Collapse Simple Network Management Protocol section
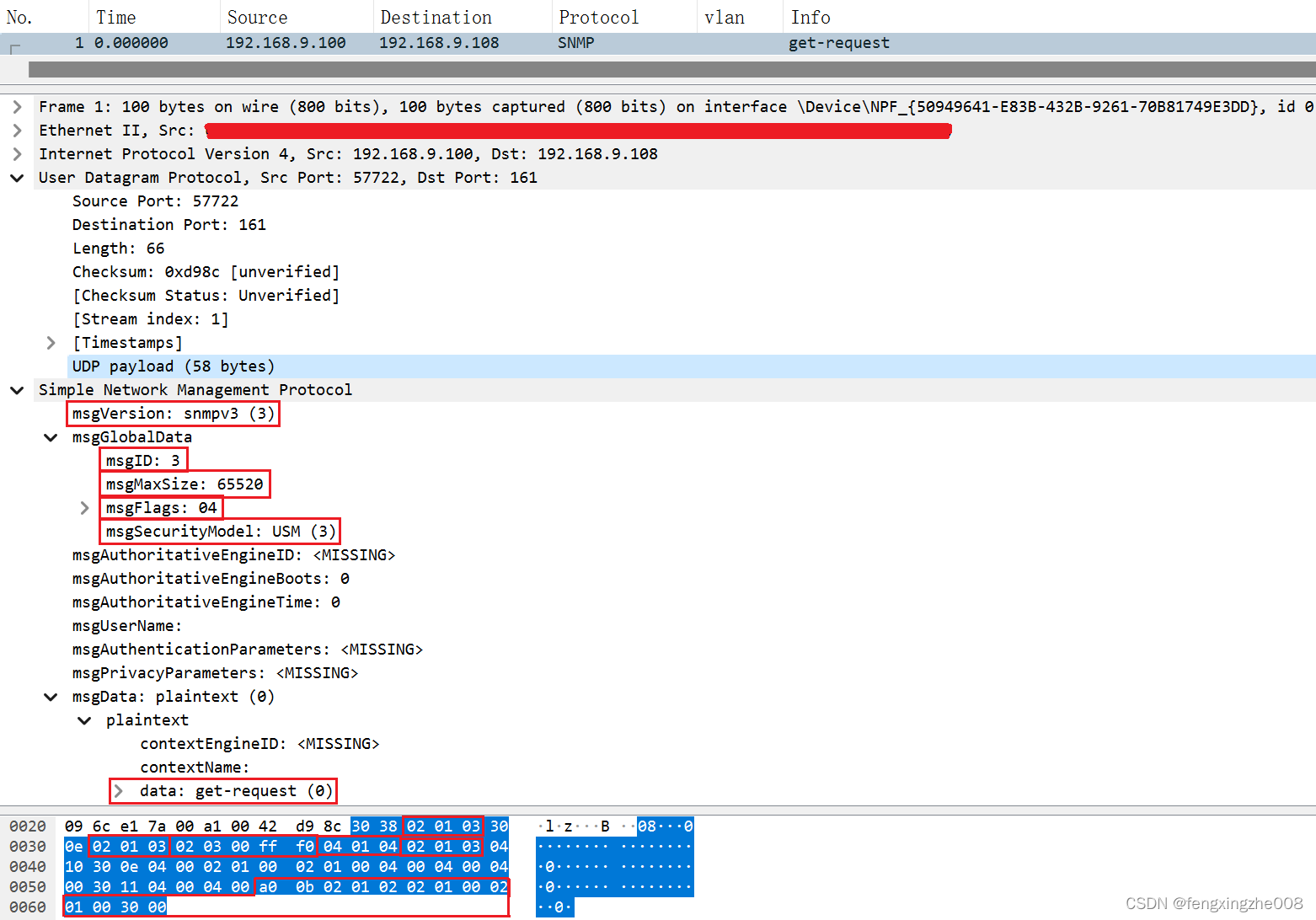The image size is (1316, 920). (17, 390)
